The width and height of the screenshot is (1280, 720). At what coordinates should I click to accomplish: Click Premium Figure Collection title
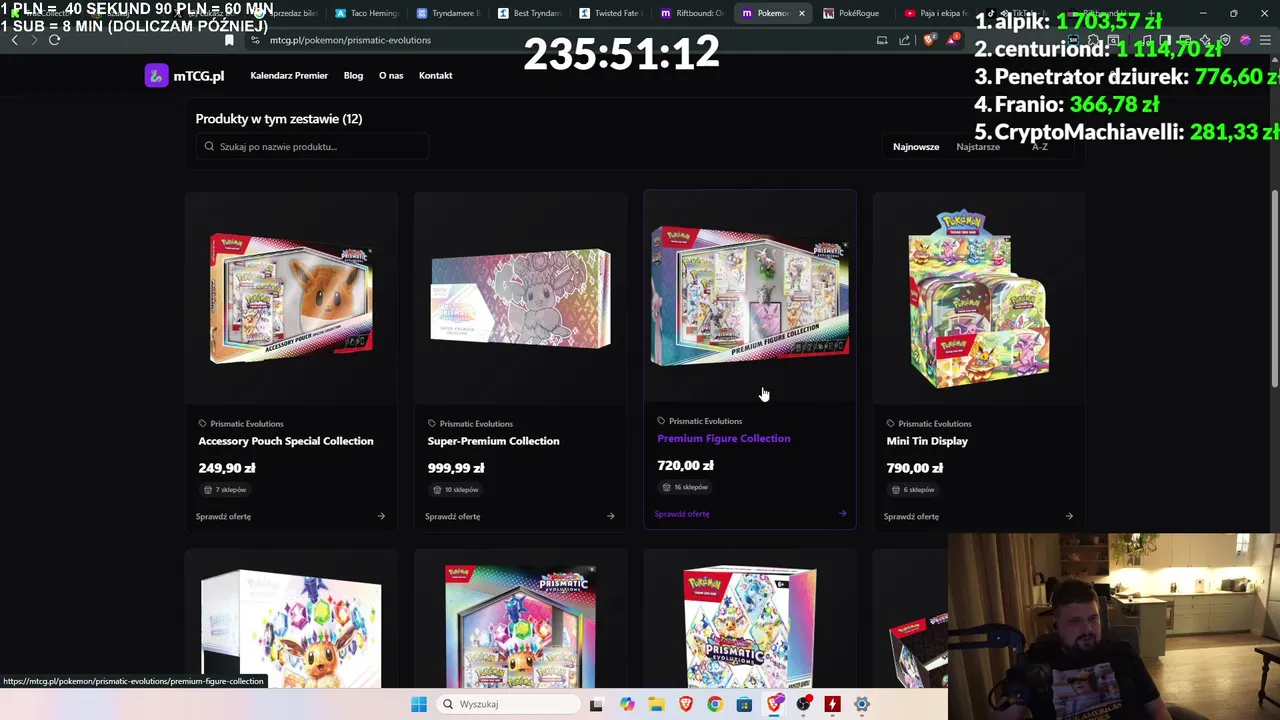[723, 438]
